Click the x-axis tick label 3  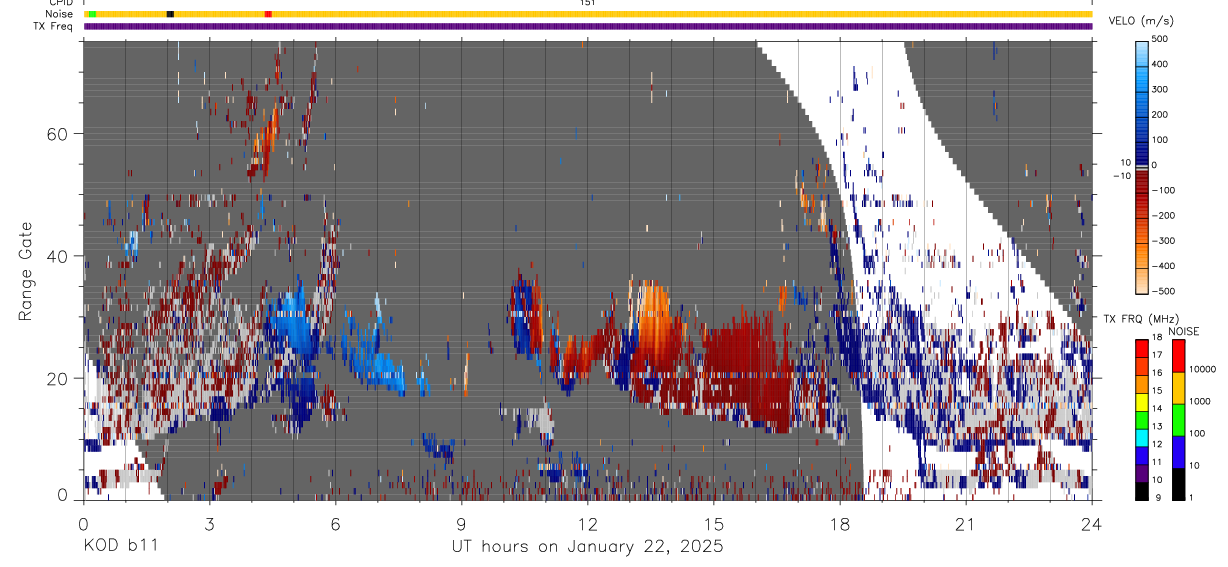tap(209, 524)
